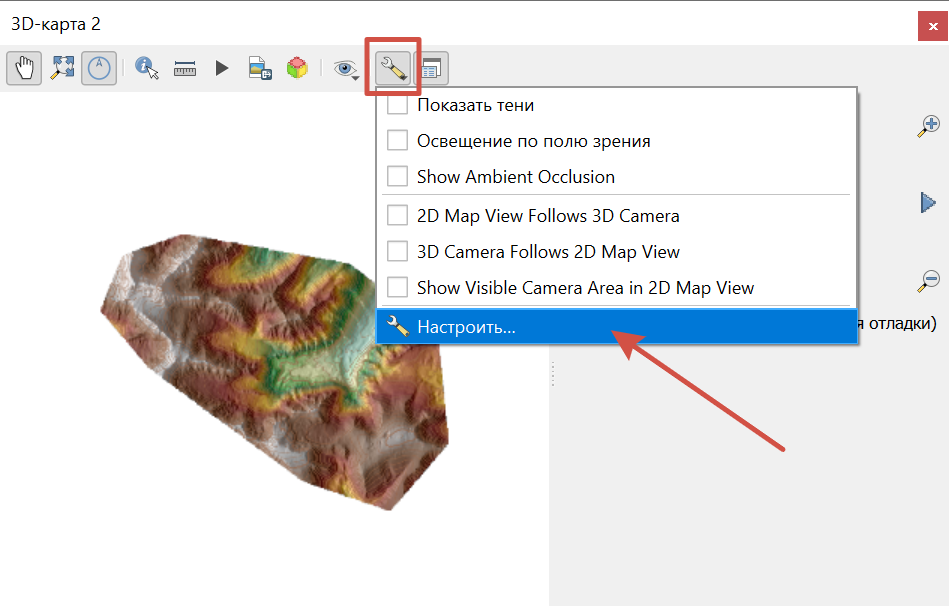Open the eye camera view dropdown
This screenshot has width=949, height=606.
tap(347, 68)
